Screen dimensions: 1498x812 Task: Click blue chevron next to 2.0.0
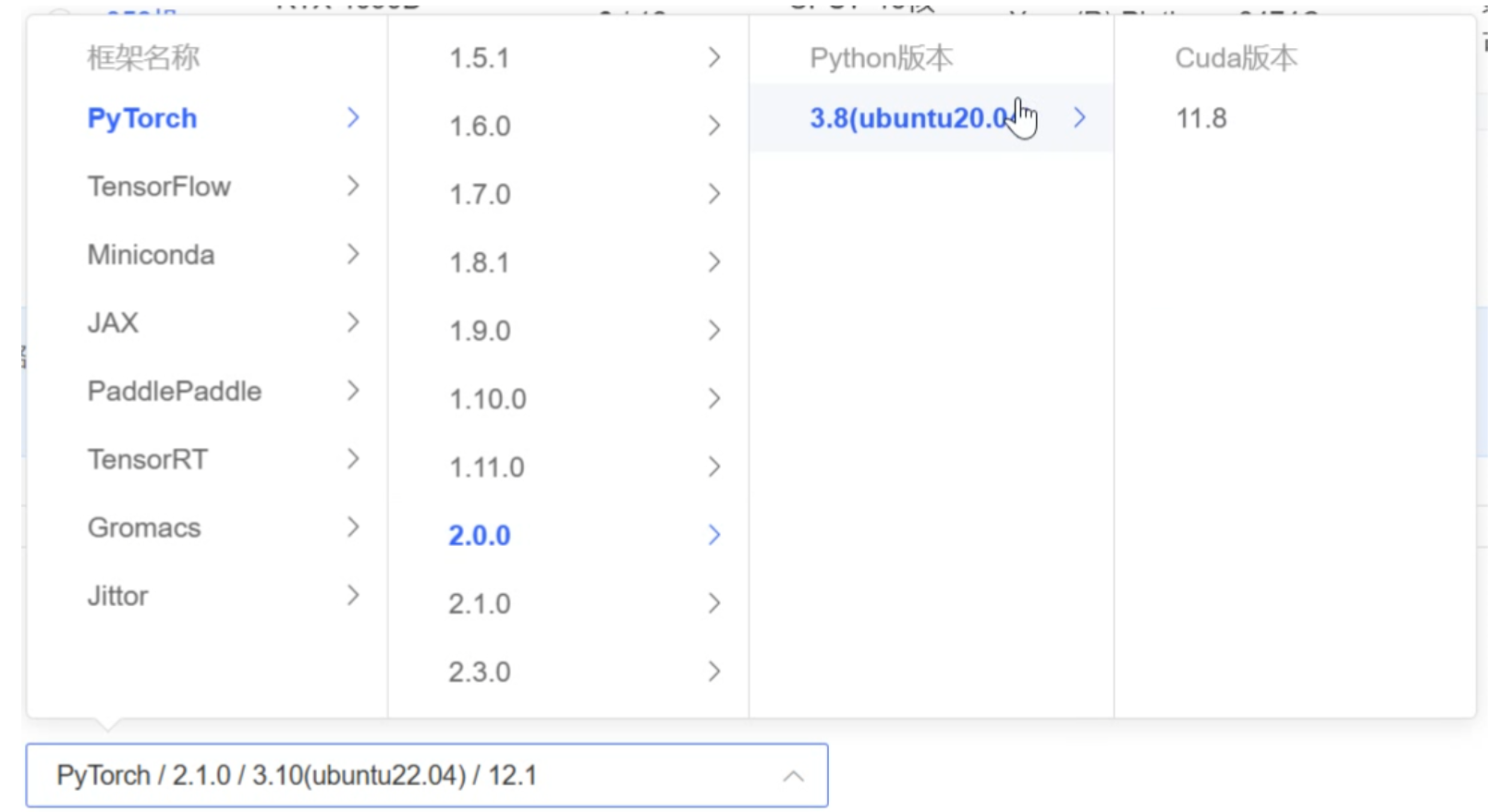[x=714, y=535]
